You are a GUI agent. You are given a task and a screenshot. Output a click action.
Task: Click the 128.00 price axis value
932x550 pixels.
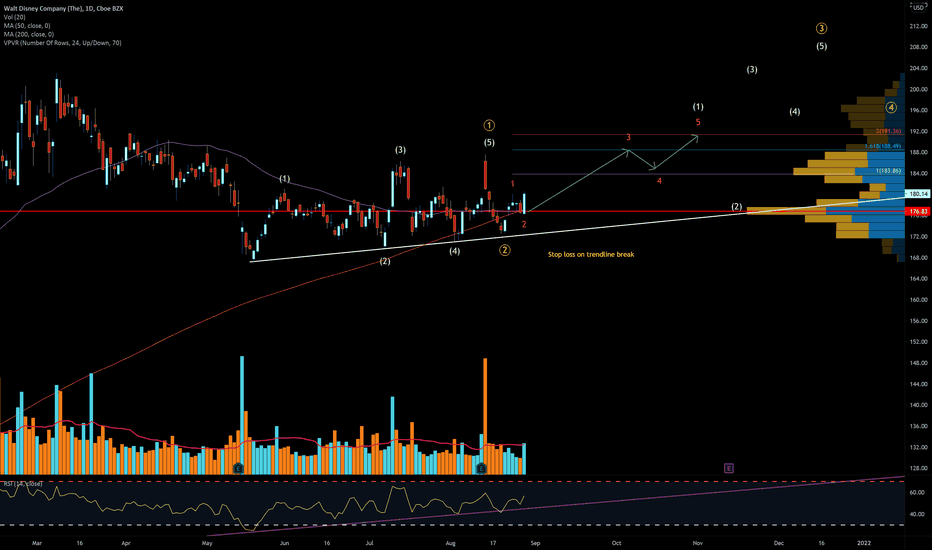[x=918, y=468]
